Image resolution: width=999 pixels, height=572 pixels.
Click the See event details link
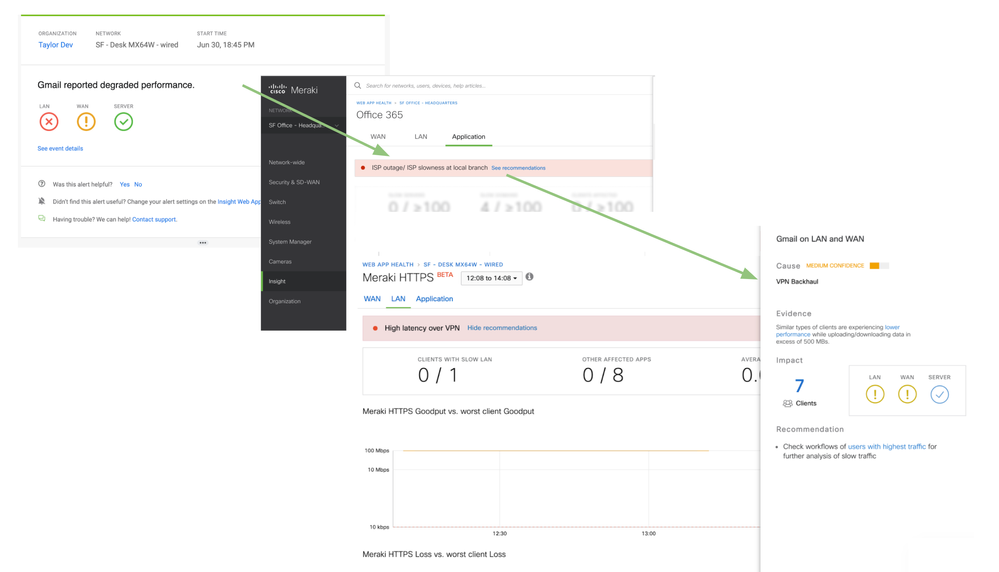click(x=60, y=148)
